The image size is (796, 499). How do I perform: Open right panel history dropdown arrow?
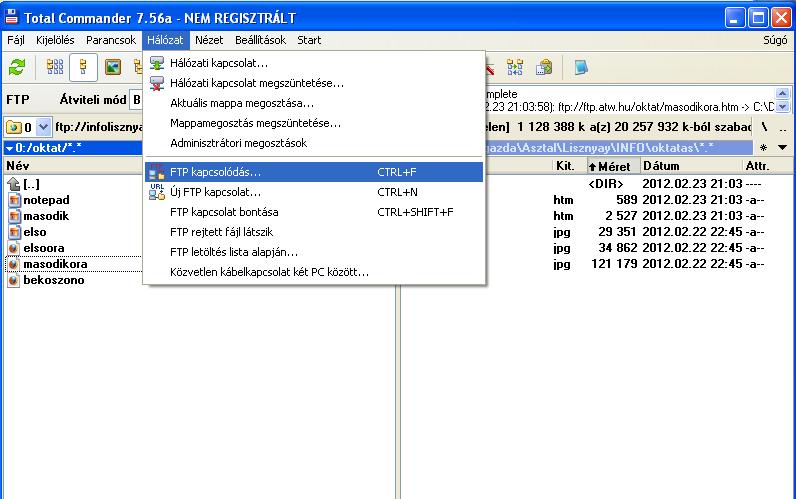pyautogui.click(x=782, y=148)
